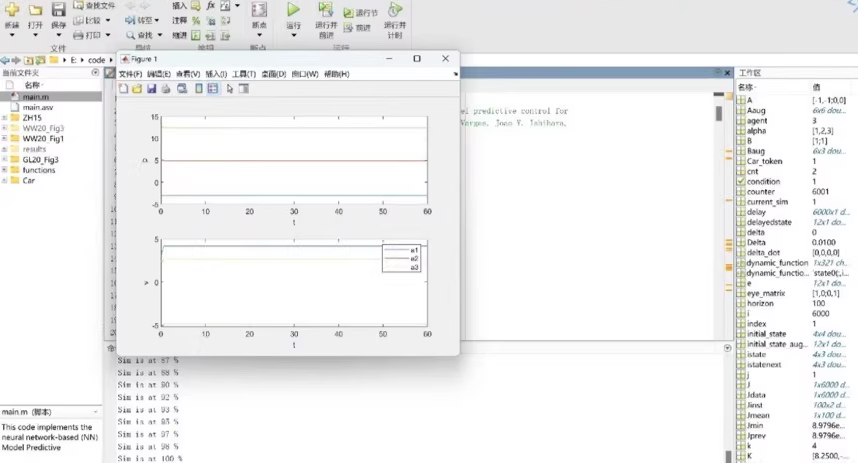The height and width of the screenshot is (463, 858).
Task: Click the Save floppy disk icon in the toolstrip
Action: coord(59,9)
